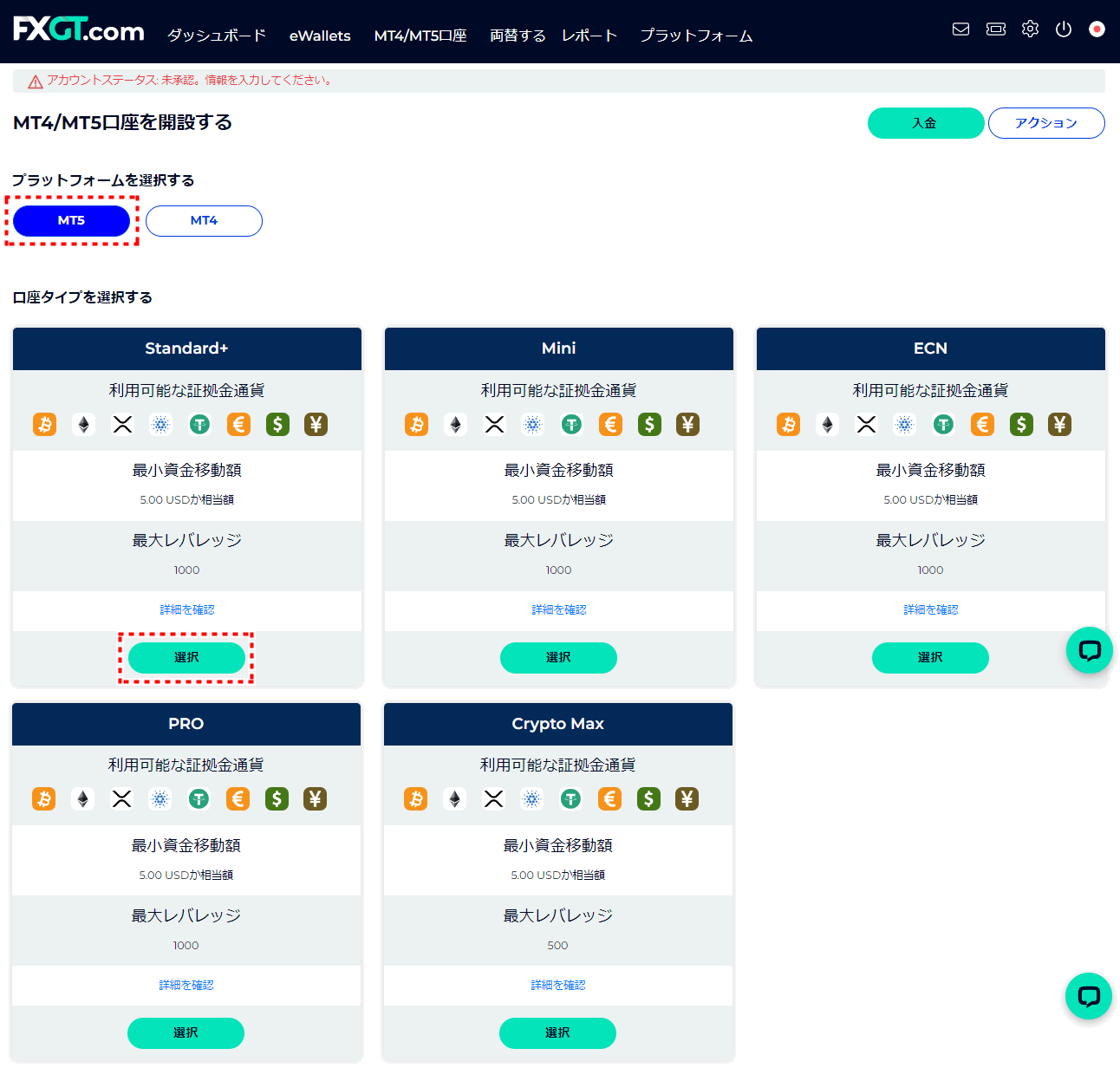Click the ECN card header
1120x1081 pixels.
pyautogui.click(x=931, y=348)
